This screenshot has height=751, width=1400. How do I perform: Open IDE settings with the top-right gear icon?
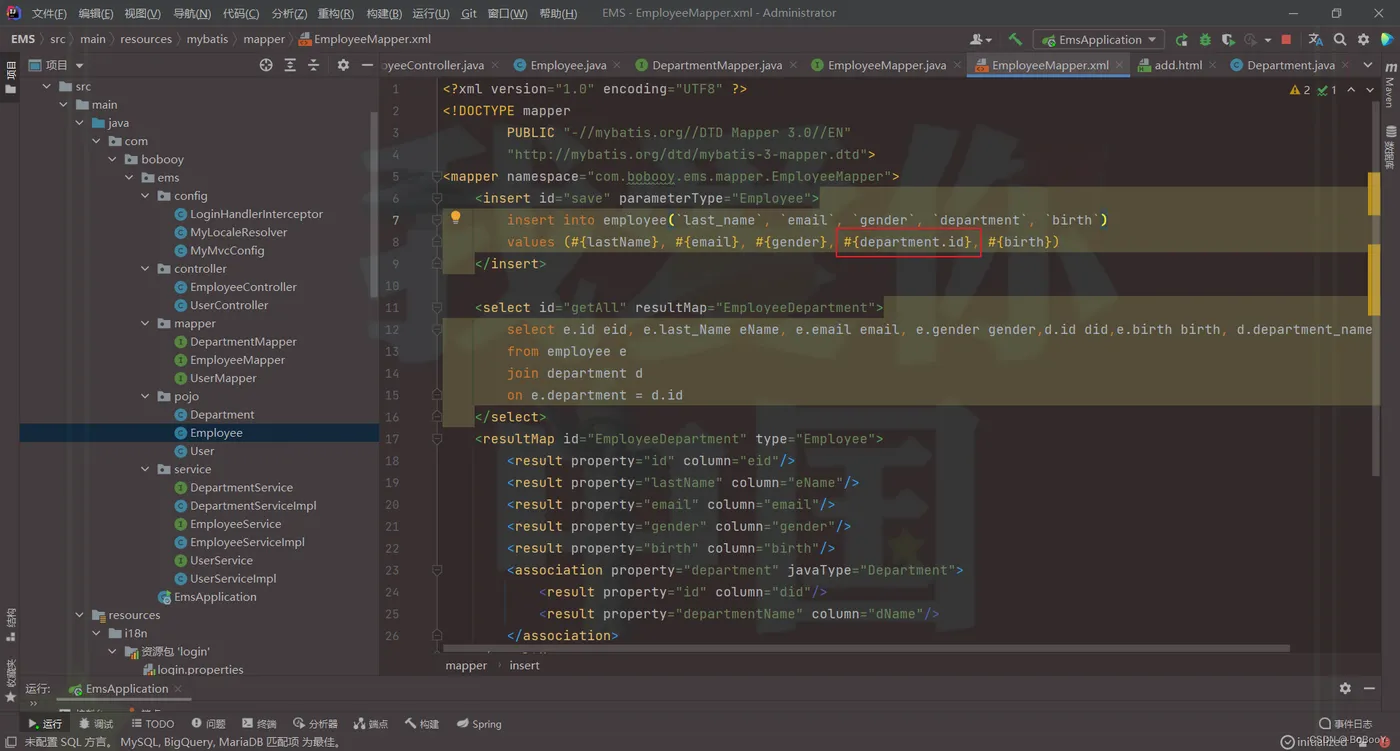1364,40
